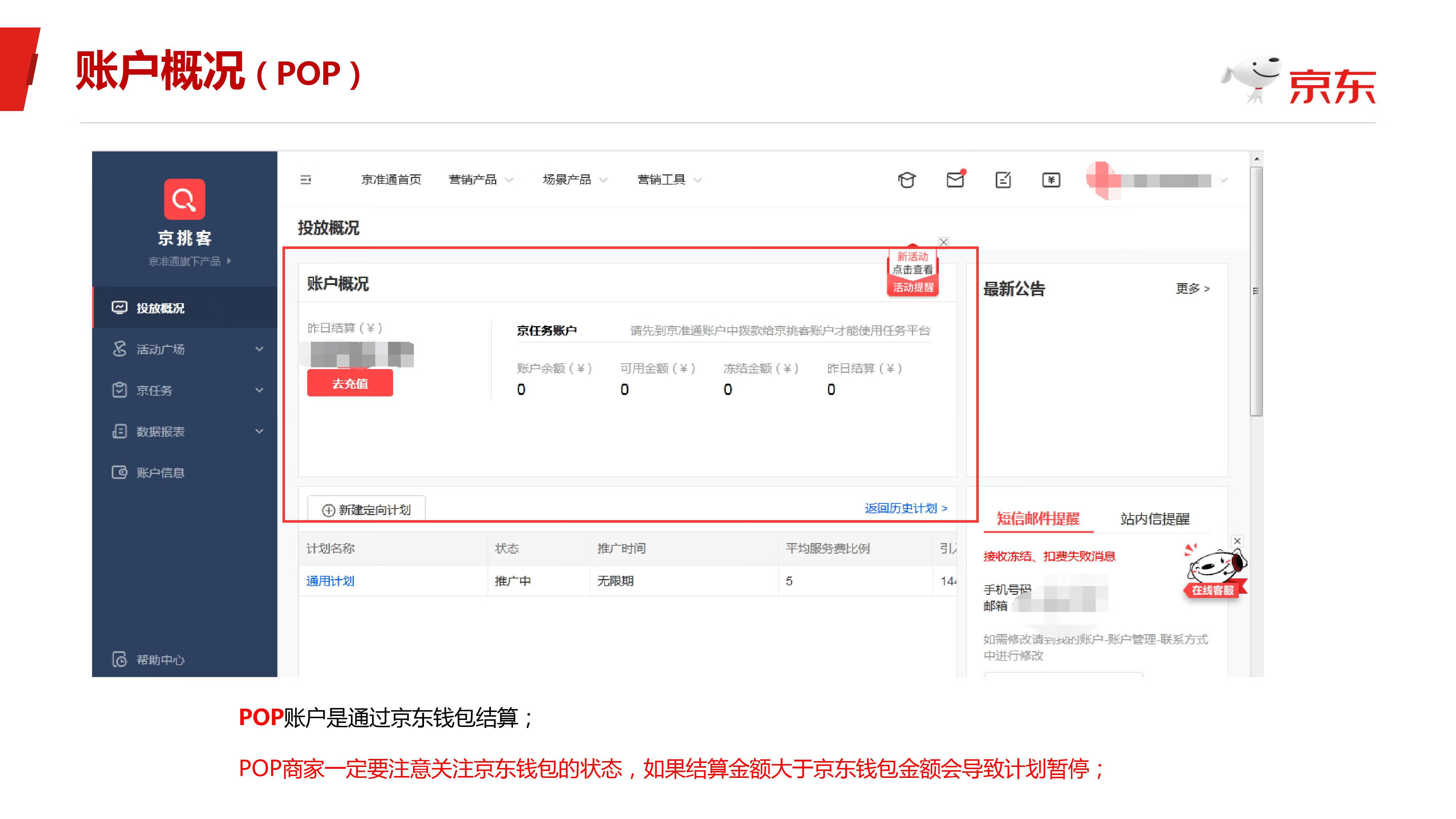Select 账户信息 in the sidebar

(185, 472)
